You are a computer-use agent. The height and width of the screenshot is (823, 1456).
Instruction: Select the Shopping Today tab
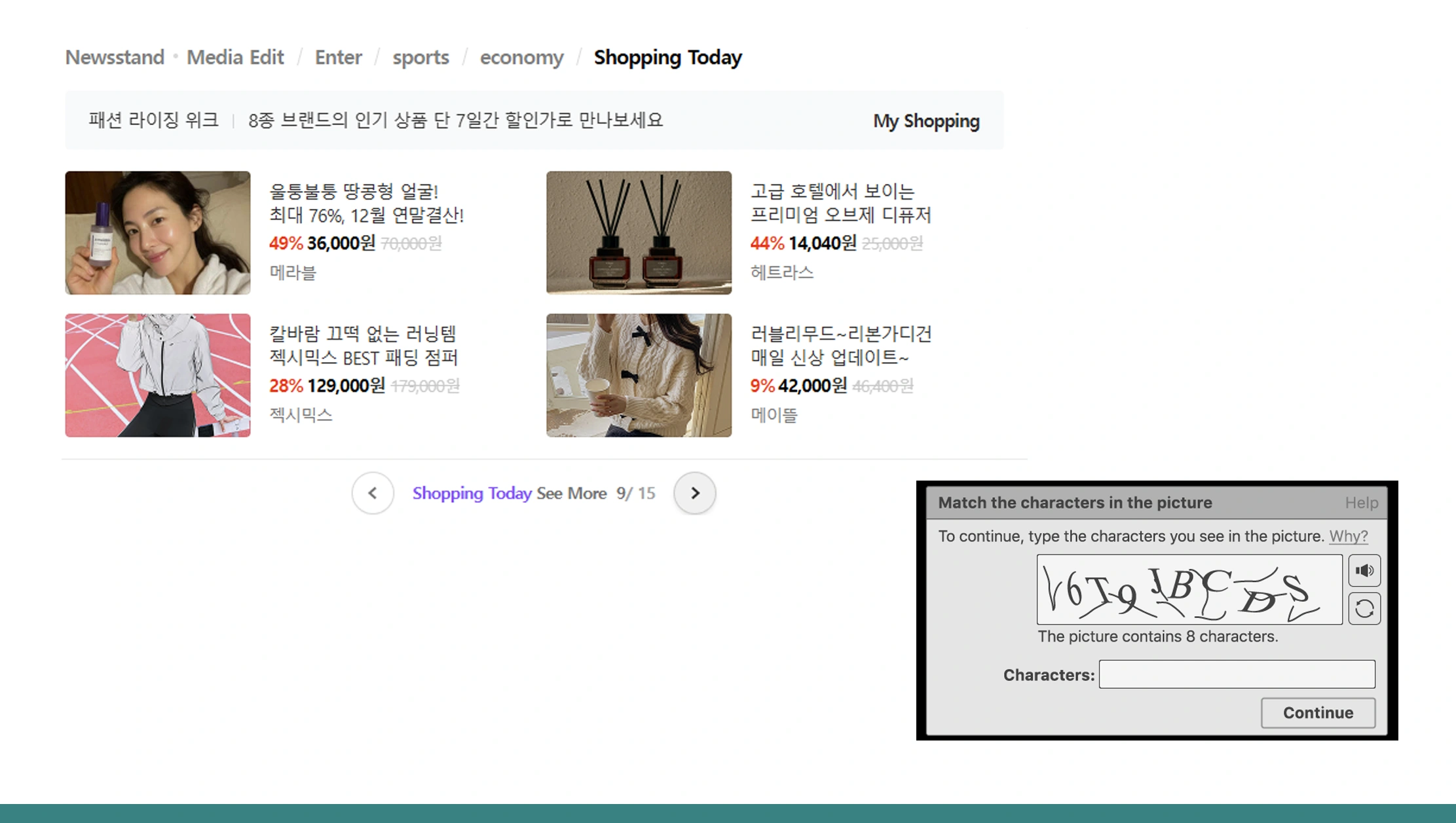(667, 58)
